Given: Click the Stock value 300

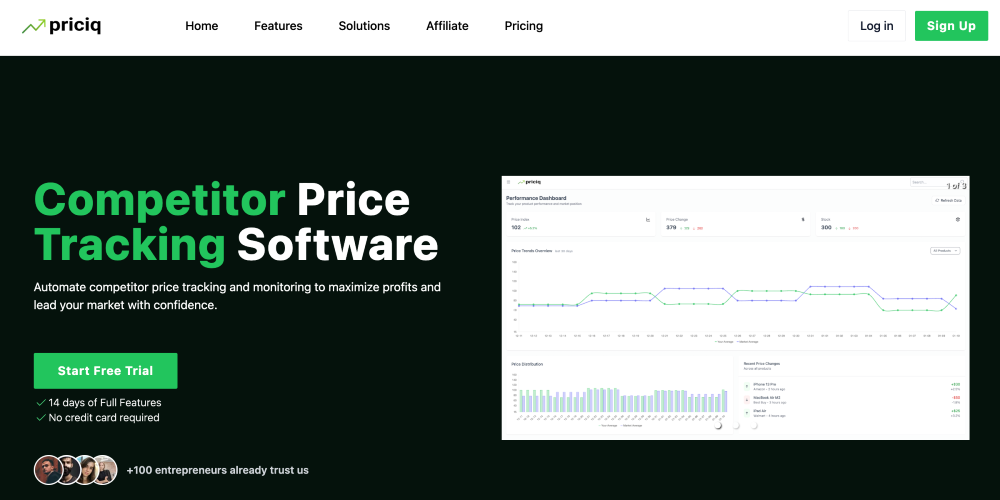Looking at the screenshot, I should click(826, 228).
